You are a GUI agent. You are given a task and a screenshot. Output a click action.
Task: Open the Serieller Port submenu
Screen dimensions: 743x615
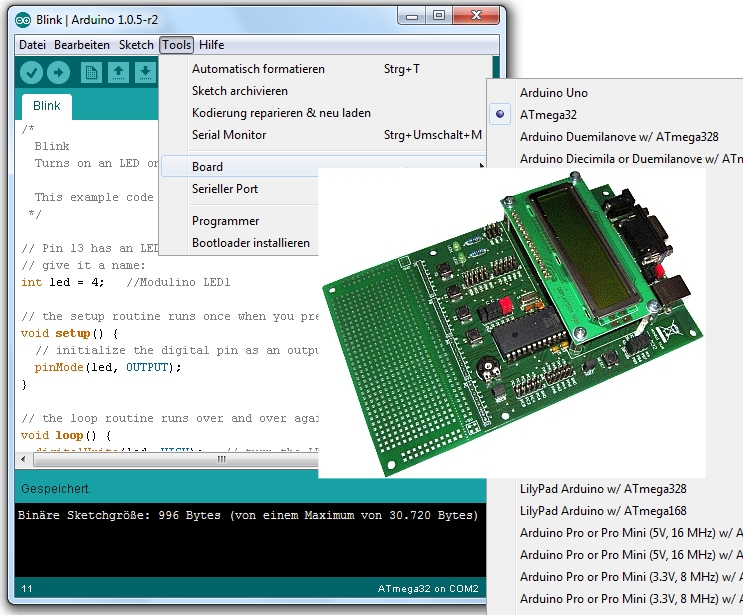(x=225, y=189)
